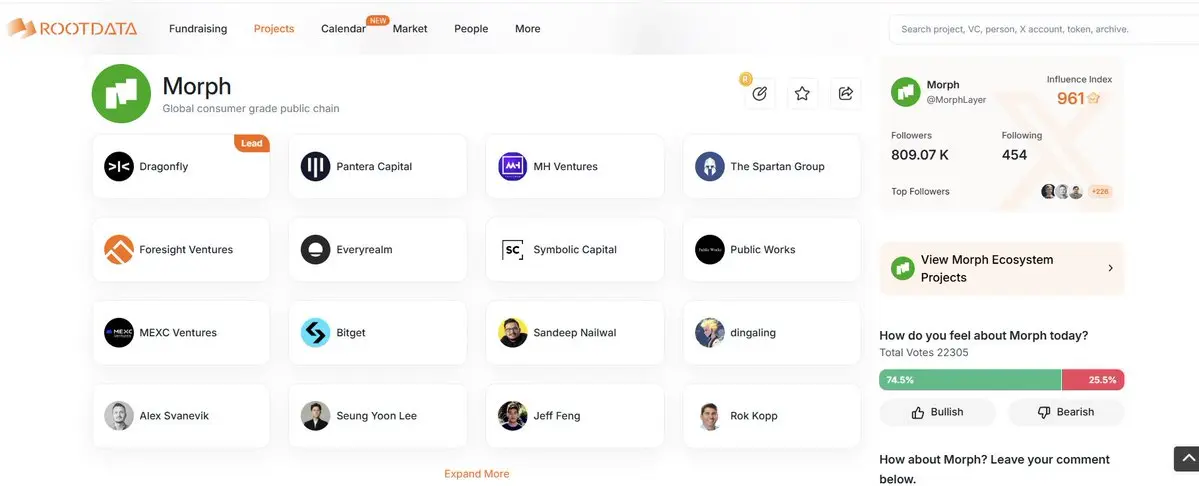Click the 809.07 K followers value
Image resolution: width=1199 pixels, height=486 pixels.
pyautogui.click(x=920, y=155)
